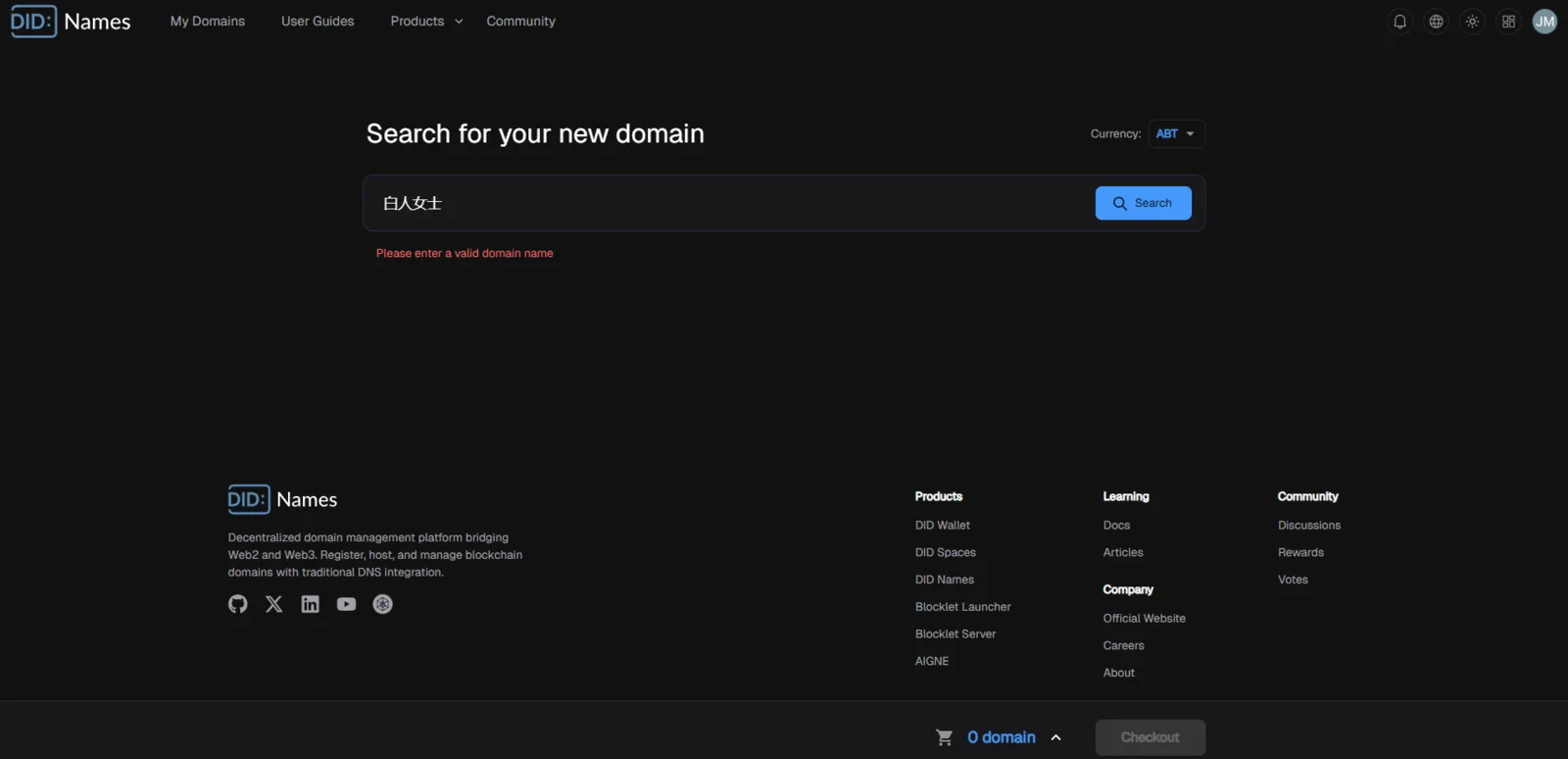Go to My Domains
This screenshot has width=1568, height=759.
pyautogui.click(x=208, y=21)
